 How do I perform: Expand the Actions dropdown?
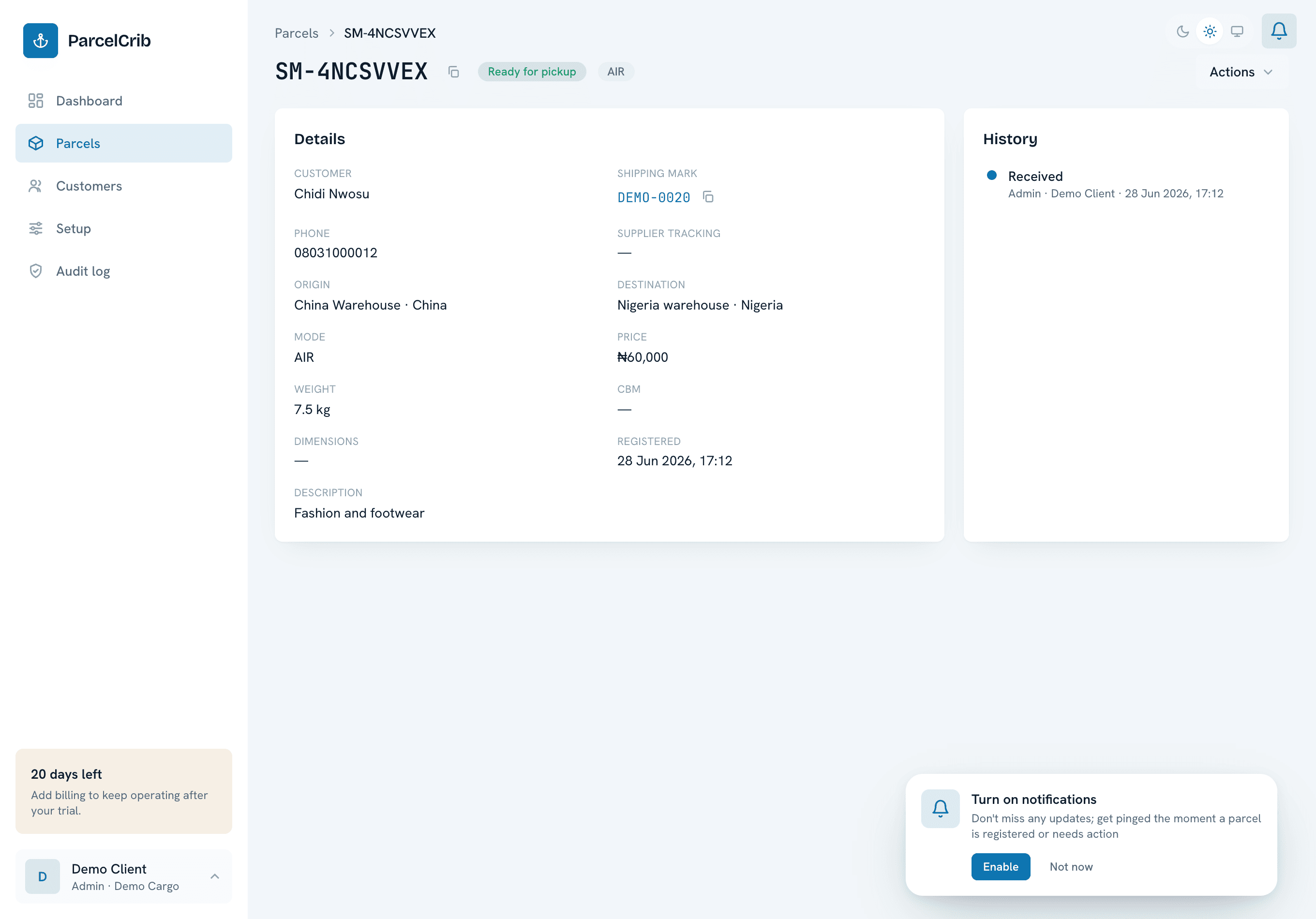[x=1241, y=72]
